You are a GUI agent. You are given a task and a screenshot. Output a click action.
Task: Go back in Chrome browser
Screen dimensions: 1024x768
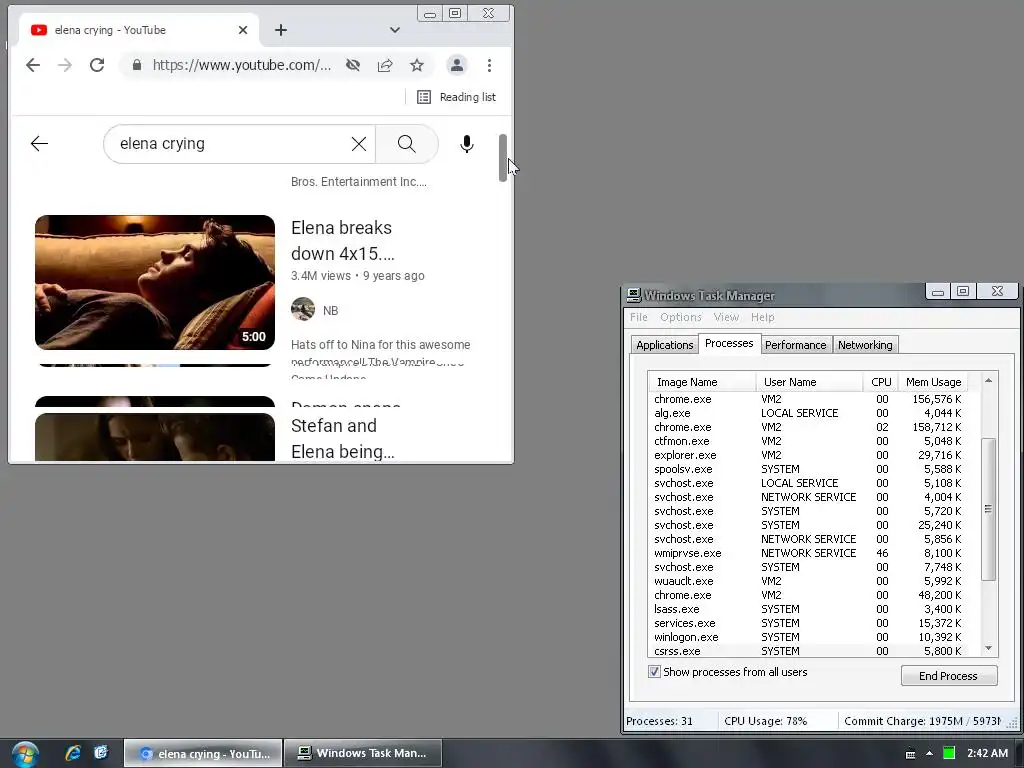tap(33, 65)
